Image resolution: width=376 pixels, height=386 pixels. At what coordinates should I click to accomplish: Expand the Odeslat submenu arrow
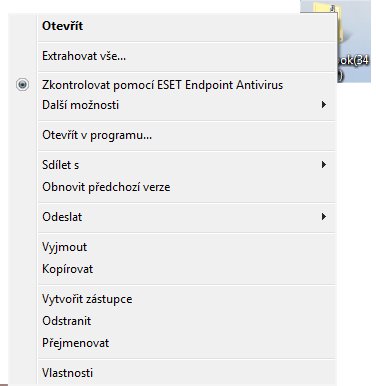click(x=323, y=217)
